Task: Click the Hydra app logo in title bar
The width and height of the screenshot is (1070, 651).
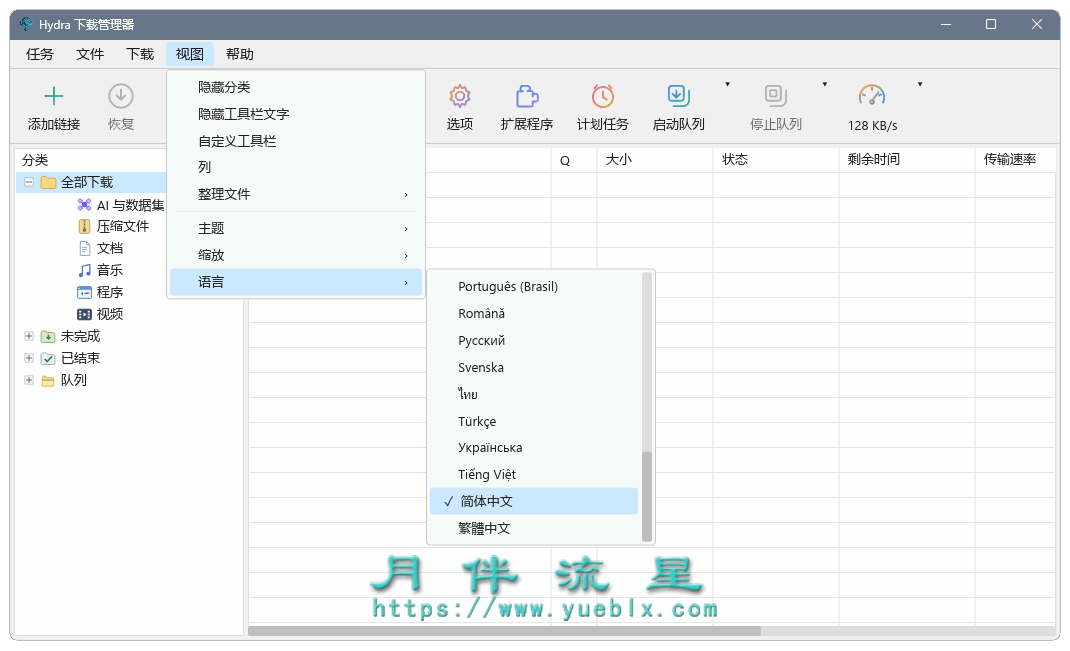Action: click(x=26, y=24)
